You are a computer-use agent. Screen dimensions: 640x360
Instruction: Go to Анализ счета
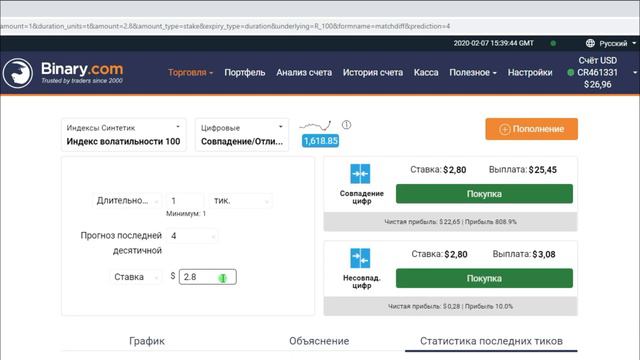coord(304,73)
